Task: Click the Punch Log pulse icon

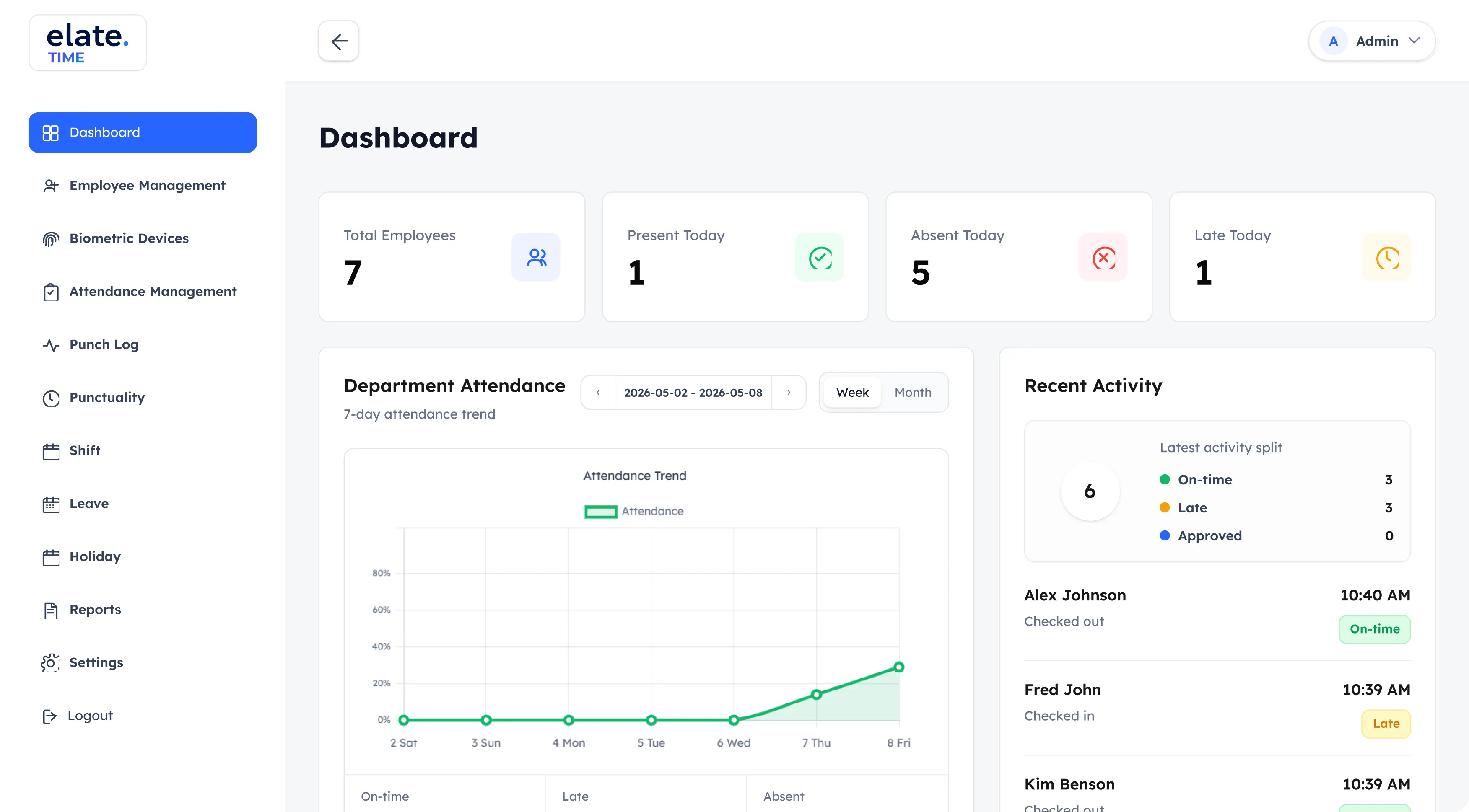Action: 51,345
